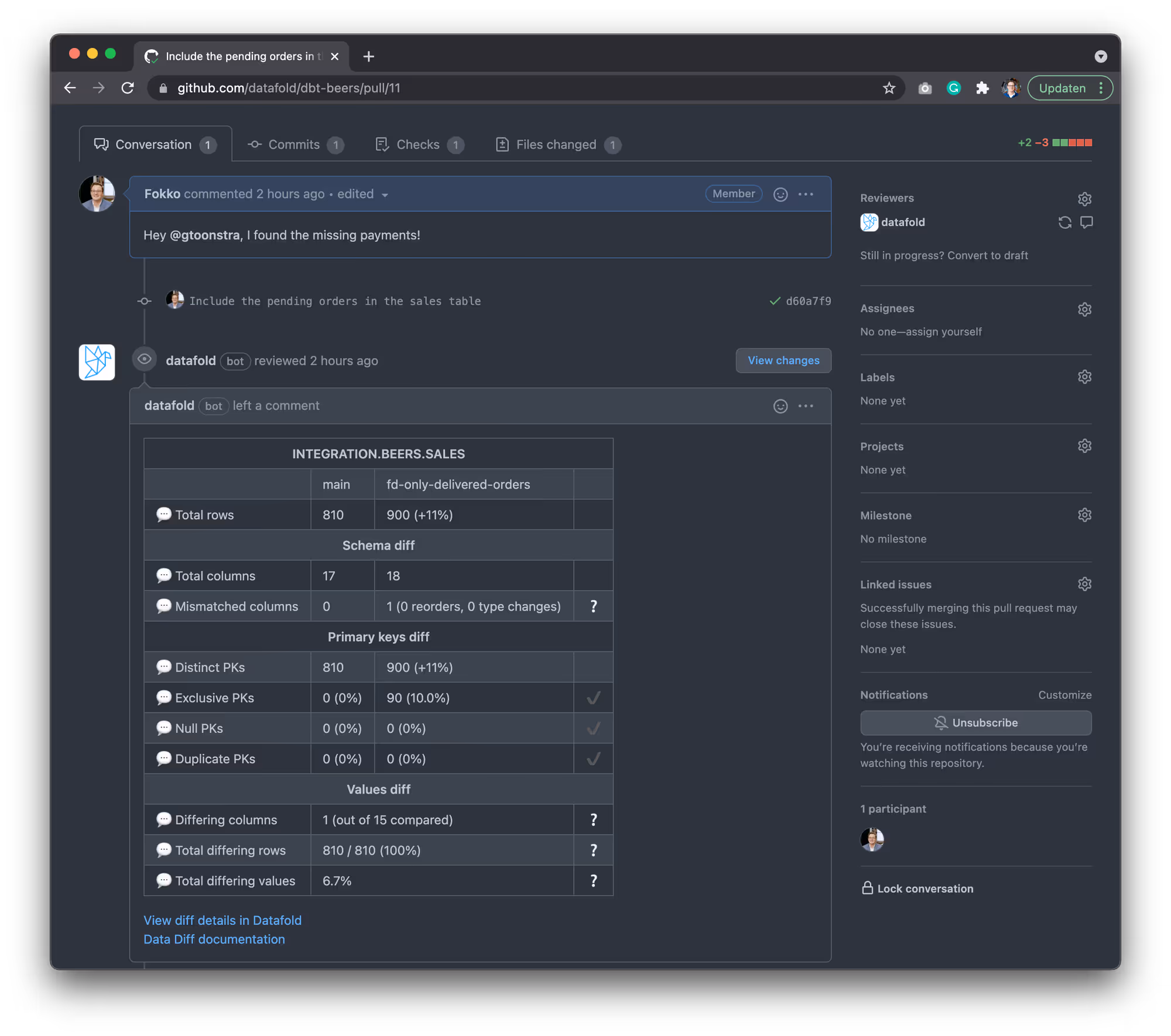
Task: Open the Chrome profile avatar
Action: point(1011,88)
